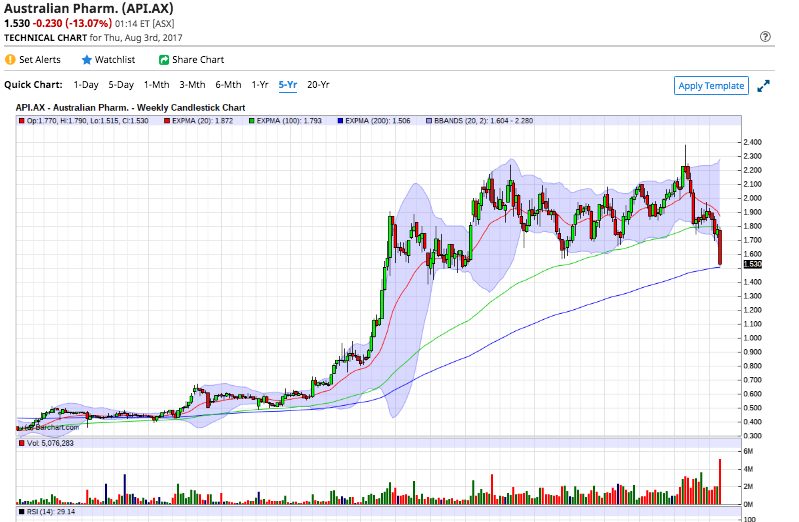This screenshot has height=522, width=799.
Task: Select the 20-Yr quick chart
Action: 318,85
